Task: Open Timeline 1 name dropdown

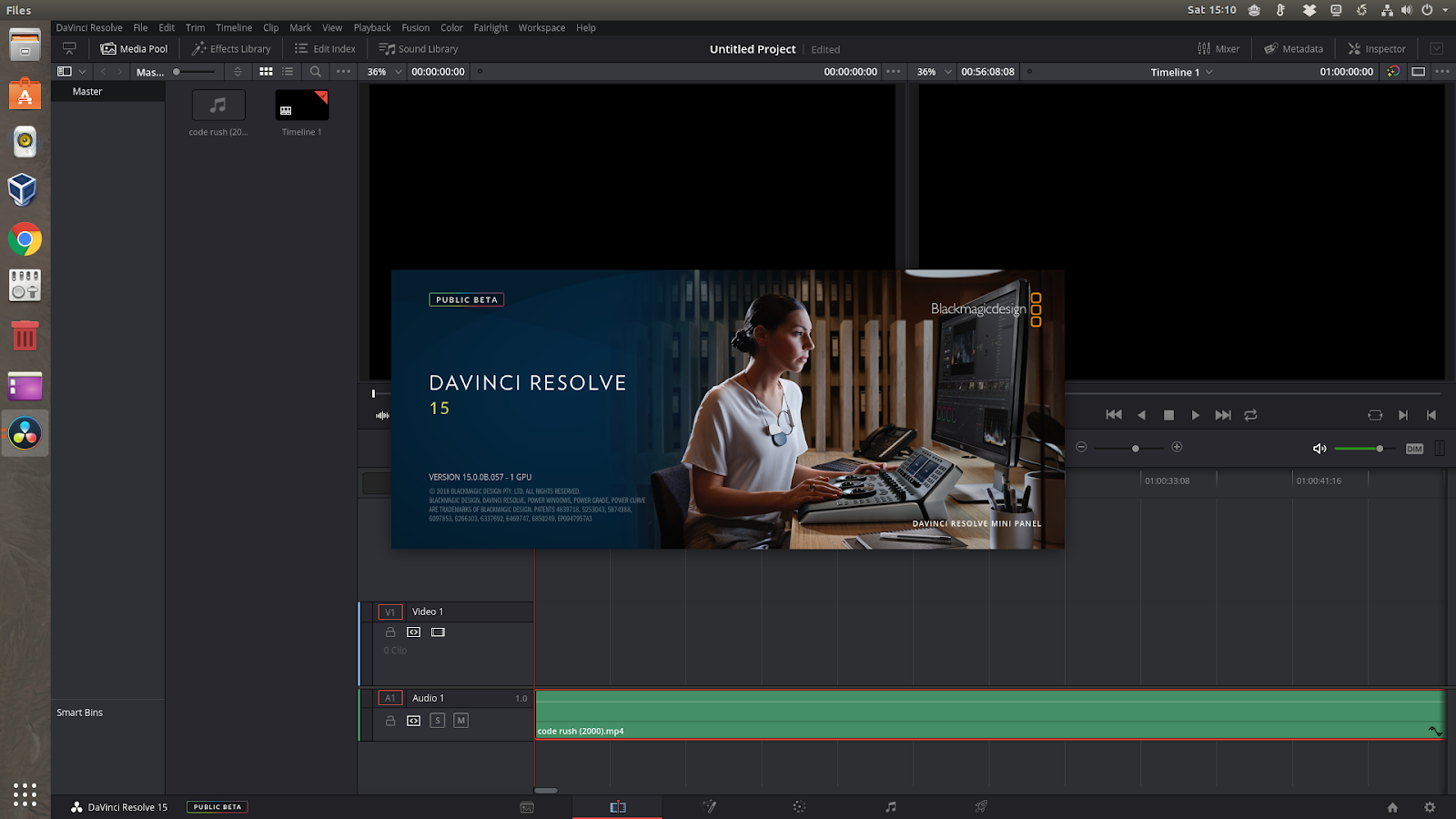Action: [1181, 72]
